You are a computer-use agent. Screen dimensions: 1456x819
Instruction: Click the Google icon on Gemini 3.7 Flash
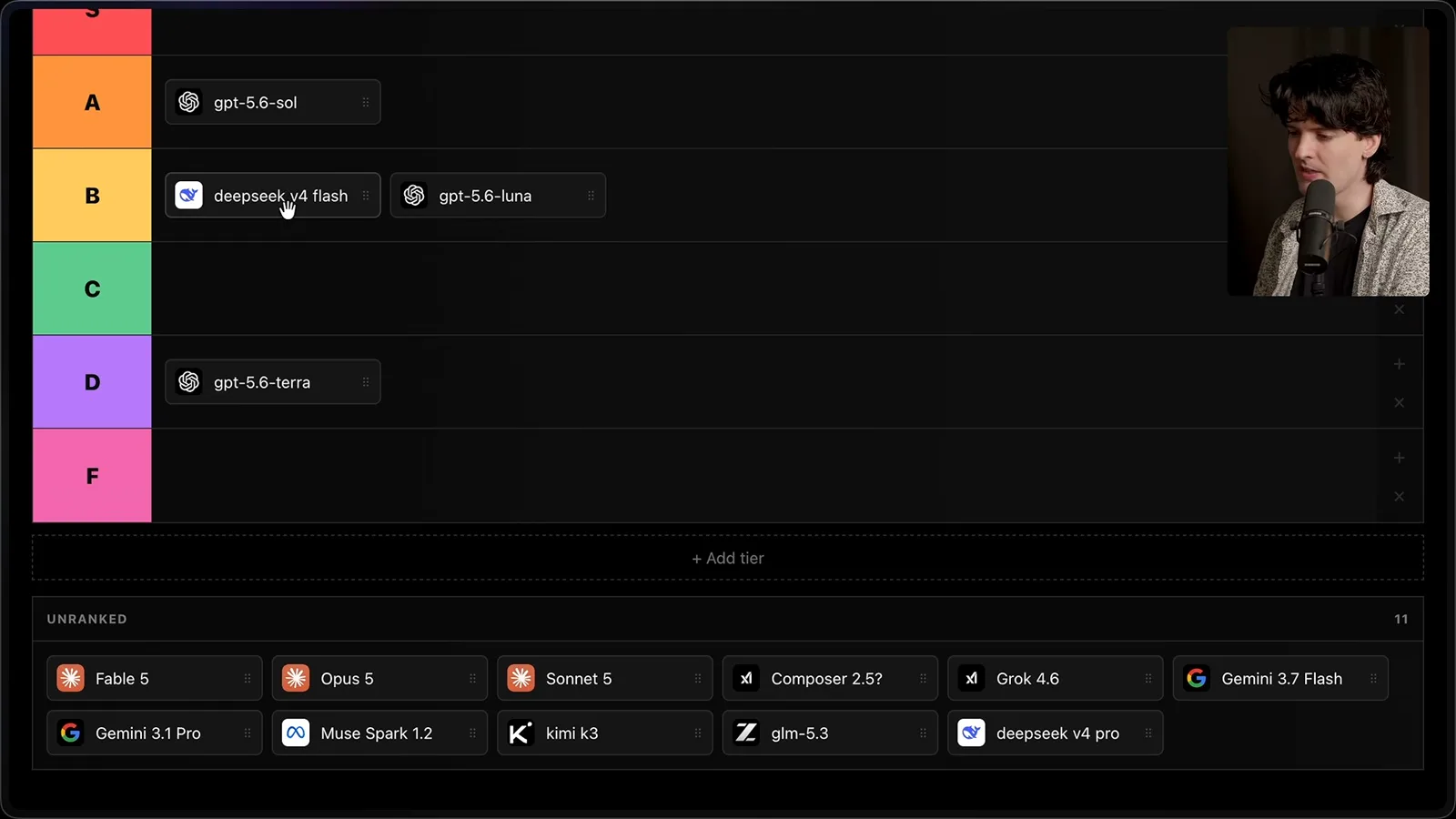coord(1197,678)
